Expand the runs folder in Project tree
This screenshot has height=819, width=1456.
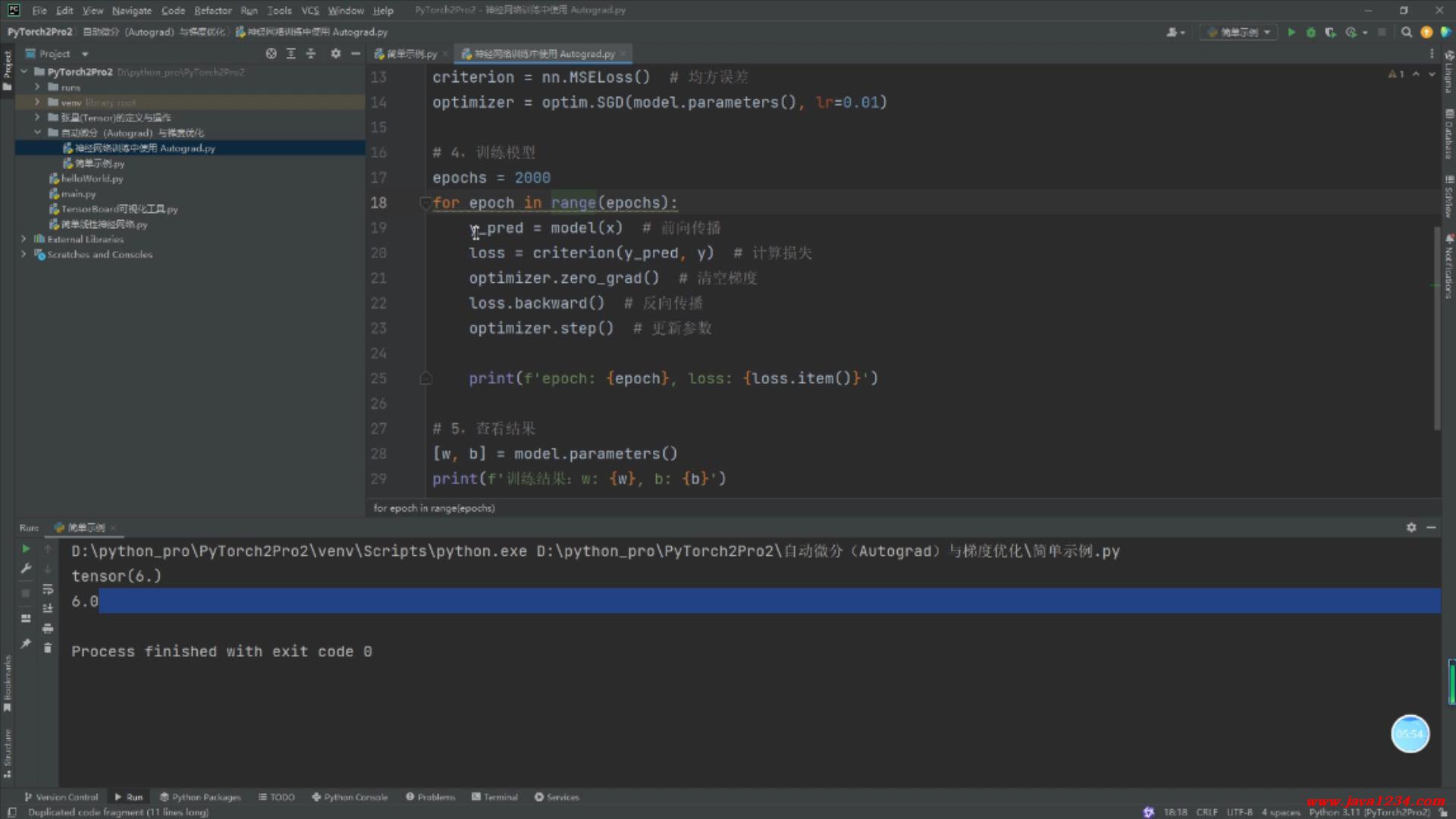coord(37,87)
